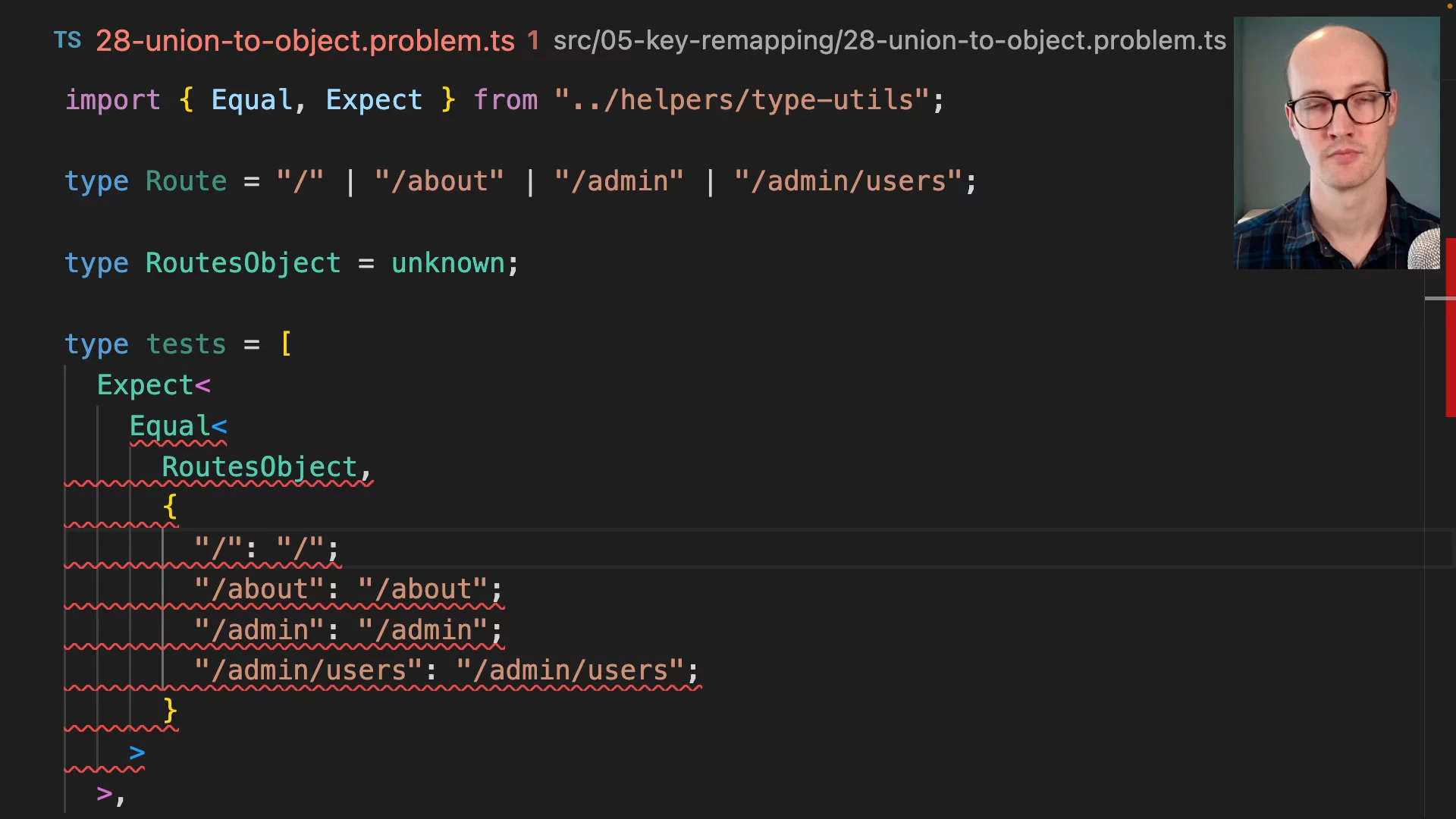Click the unknown keyword in RoutesObject type
Image resolution: width=1456 pixels, height=819 pixels.
point(447,263)
